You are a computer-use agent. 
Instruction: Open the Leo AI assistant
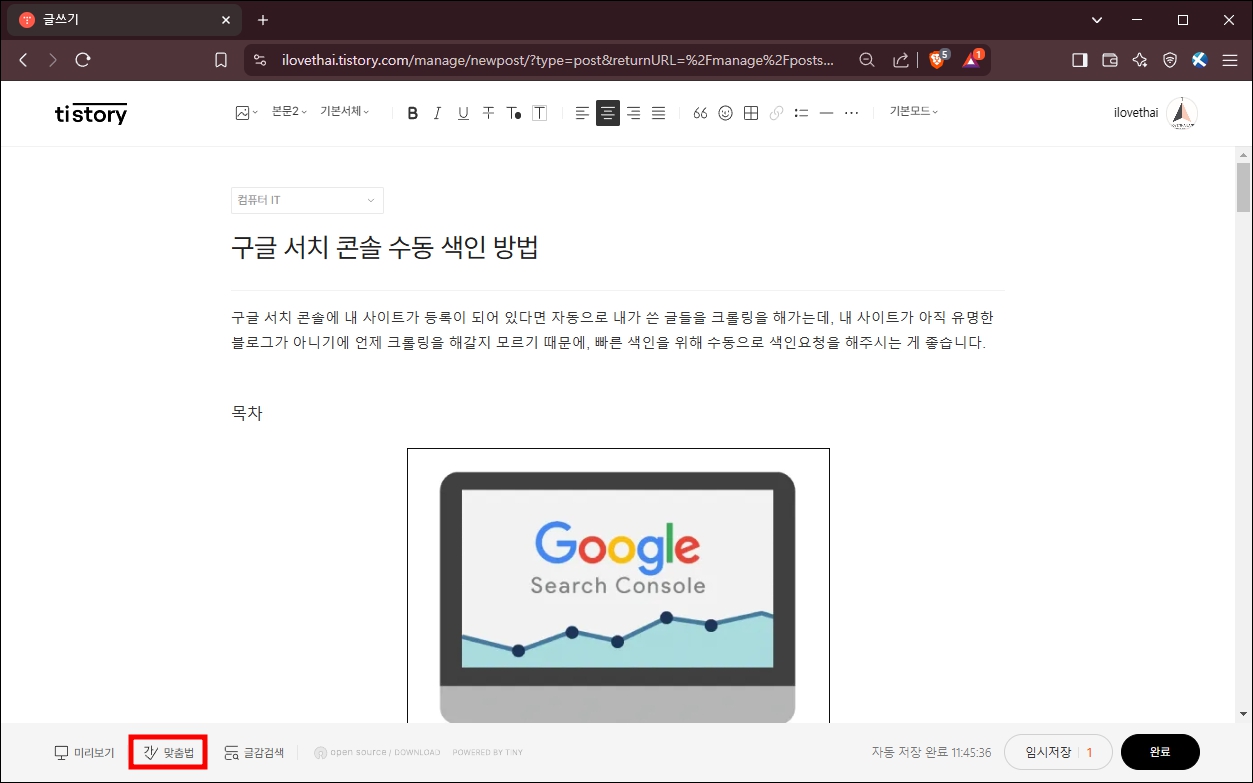point(1139,60)
